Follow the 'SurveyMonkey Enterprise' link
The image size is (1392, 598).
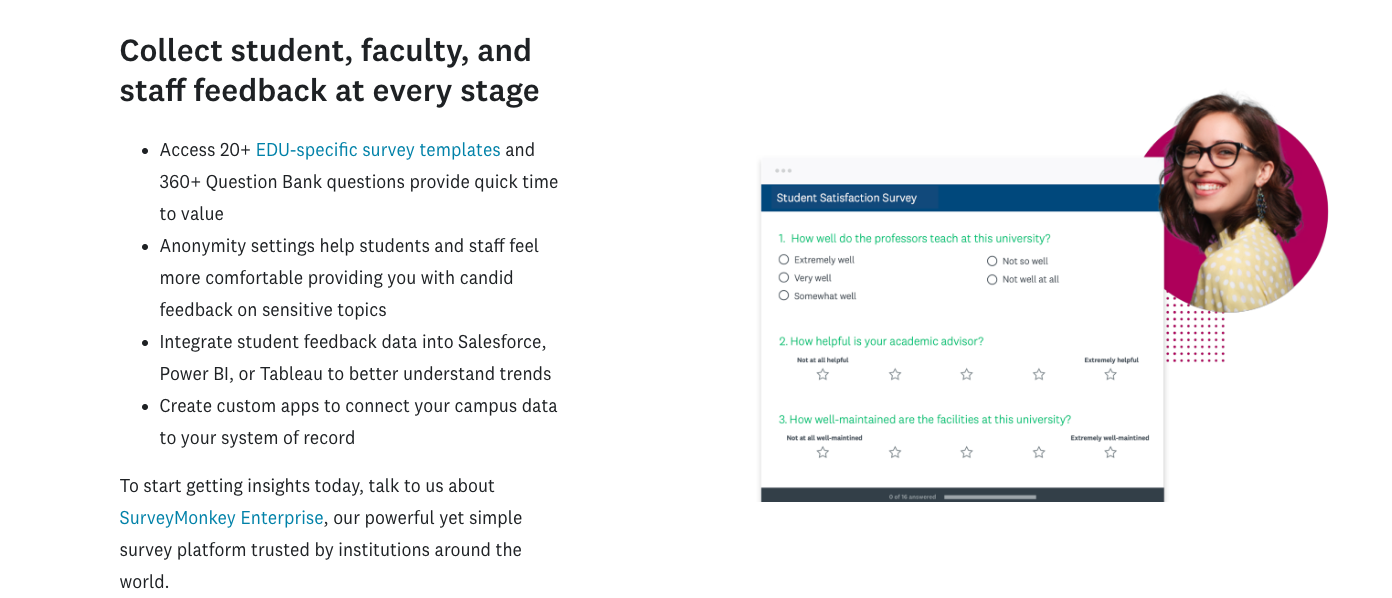click(x=221, y=518)
